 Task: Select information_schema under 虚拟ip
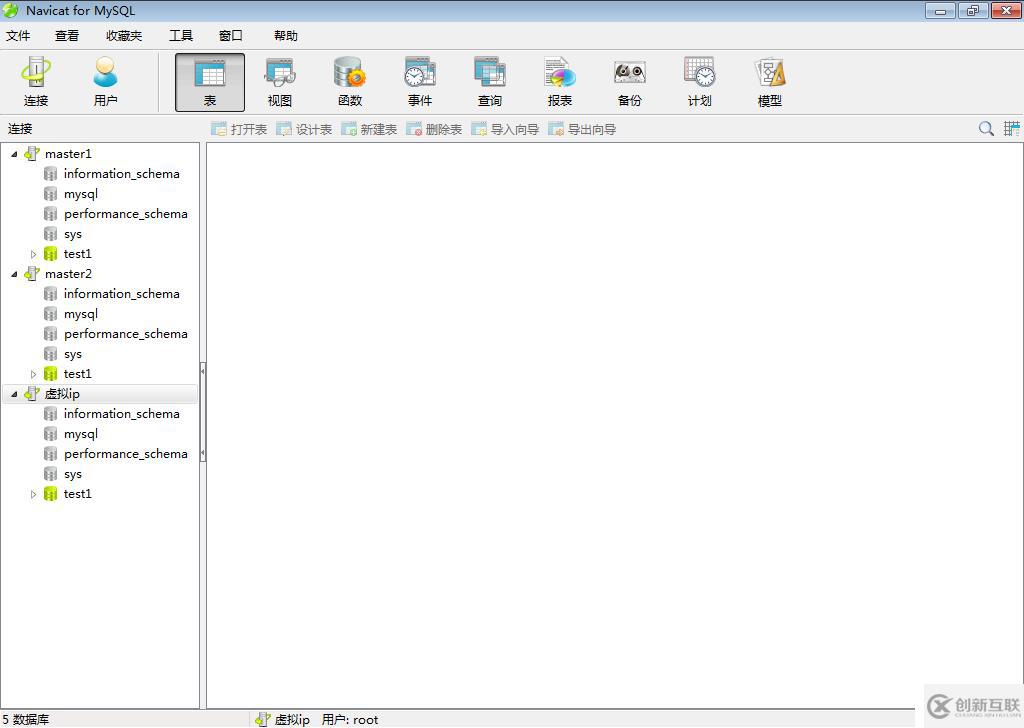coord(121,414)
